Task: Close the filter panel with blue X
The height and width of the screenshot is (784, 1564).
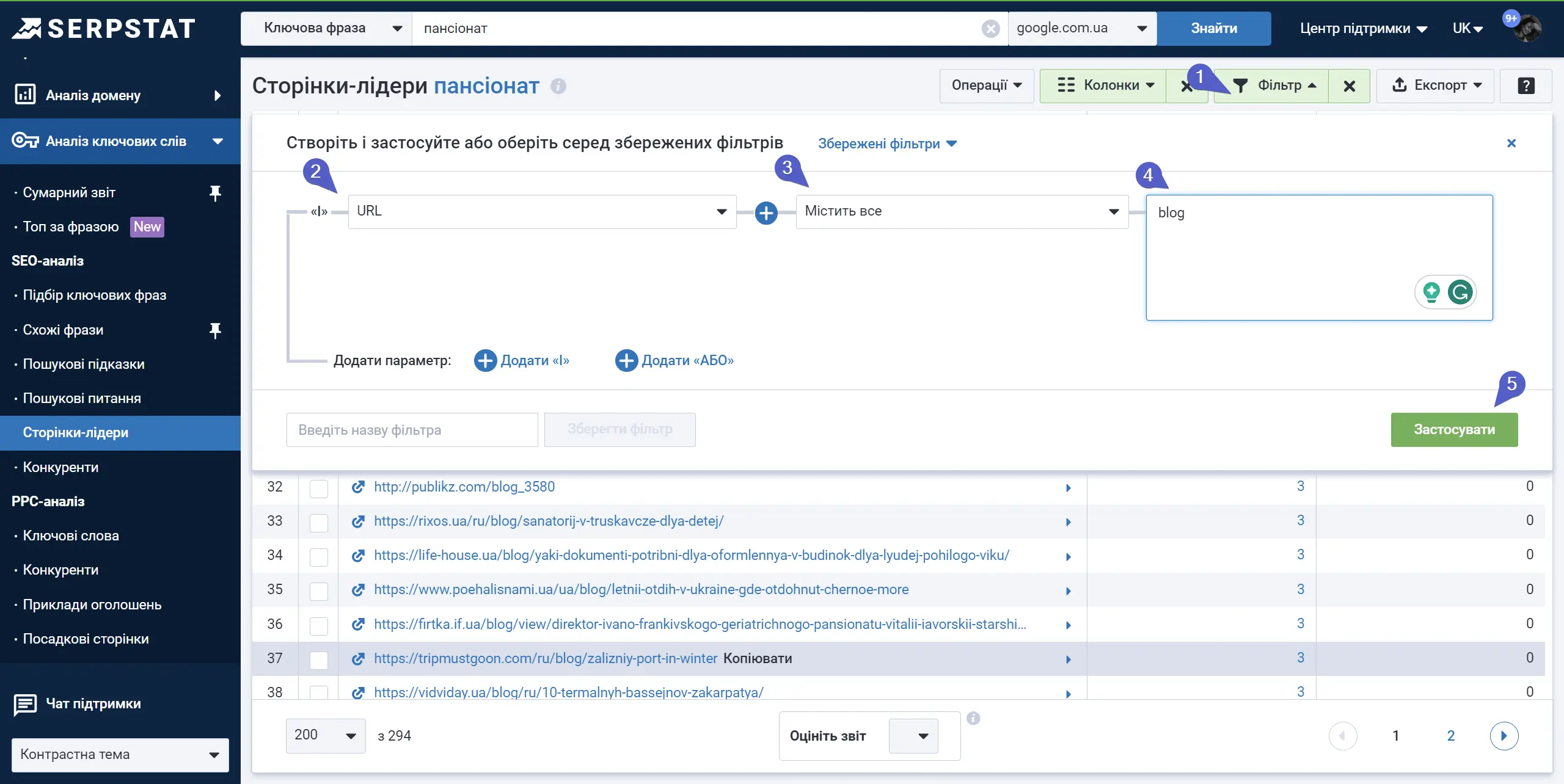Action: coord(1511,143)
